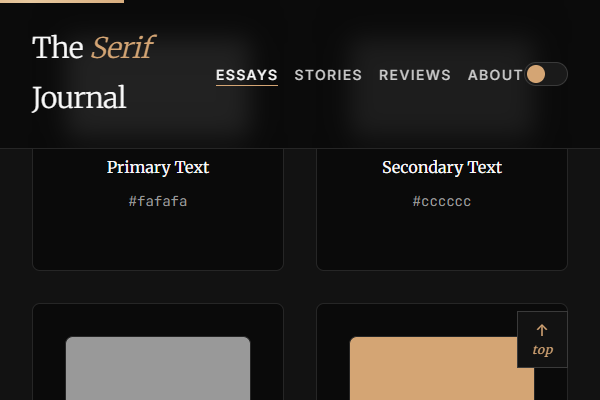Go to the Stories section
The width and height of the screenshot is (600, 400).
coord(328,75)
